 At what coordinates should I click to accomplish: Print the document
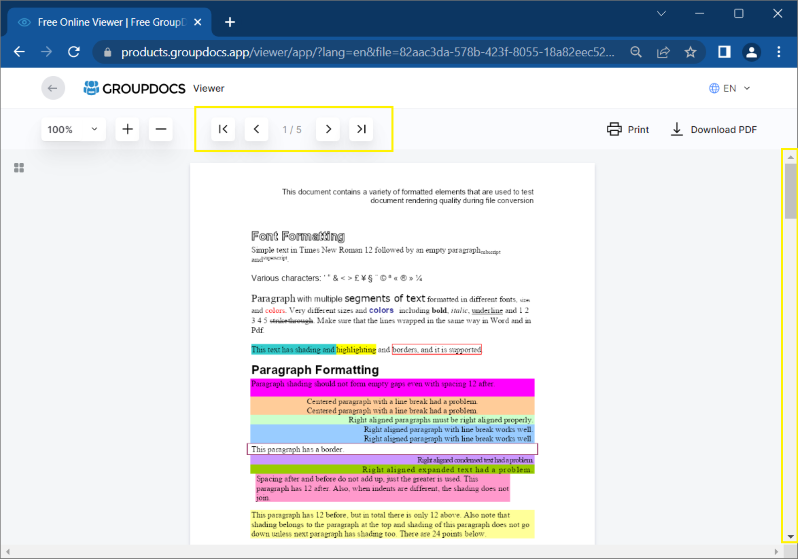point(628,129)
